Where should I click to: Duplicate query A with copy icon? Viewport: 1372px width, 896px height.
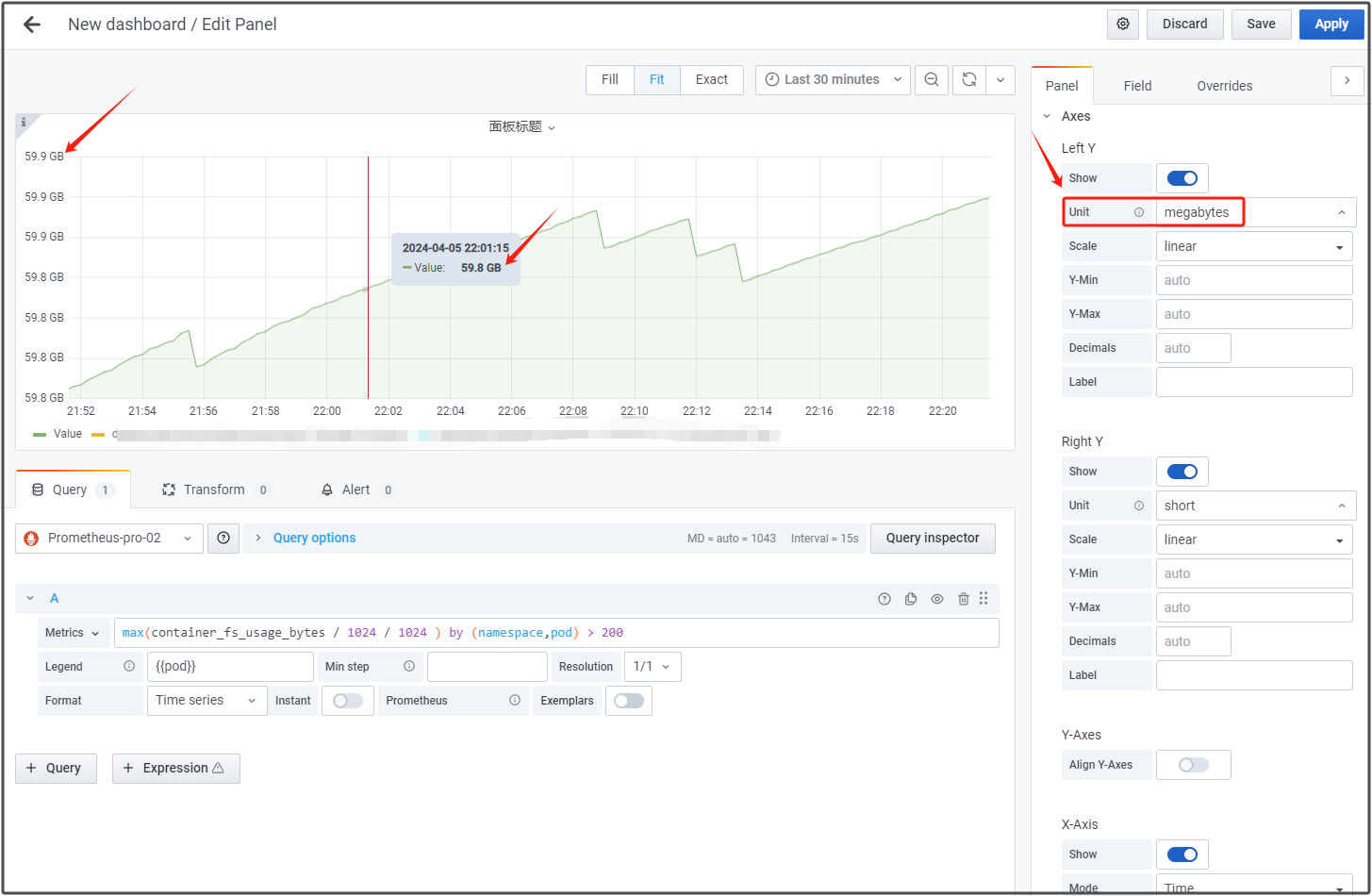pos(911,599)
